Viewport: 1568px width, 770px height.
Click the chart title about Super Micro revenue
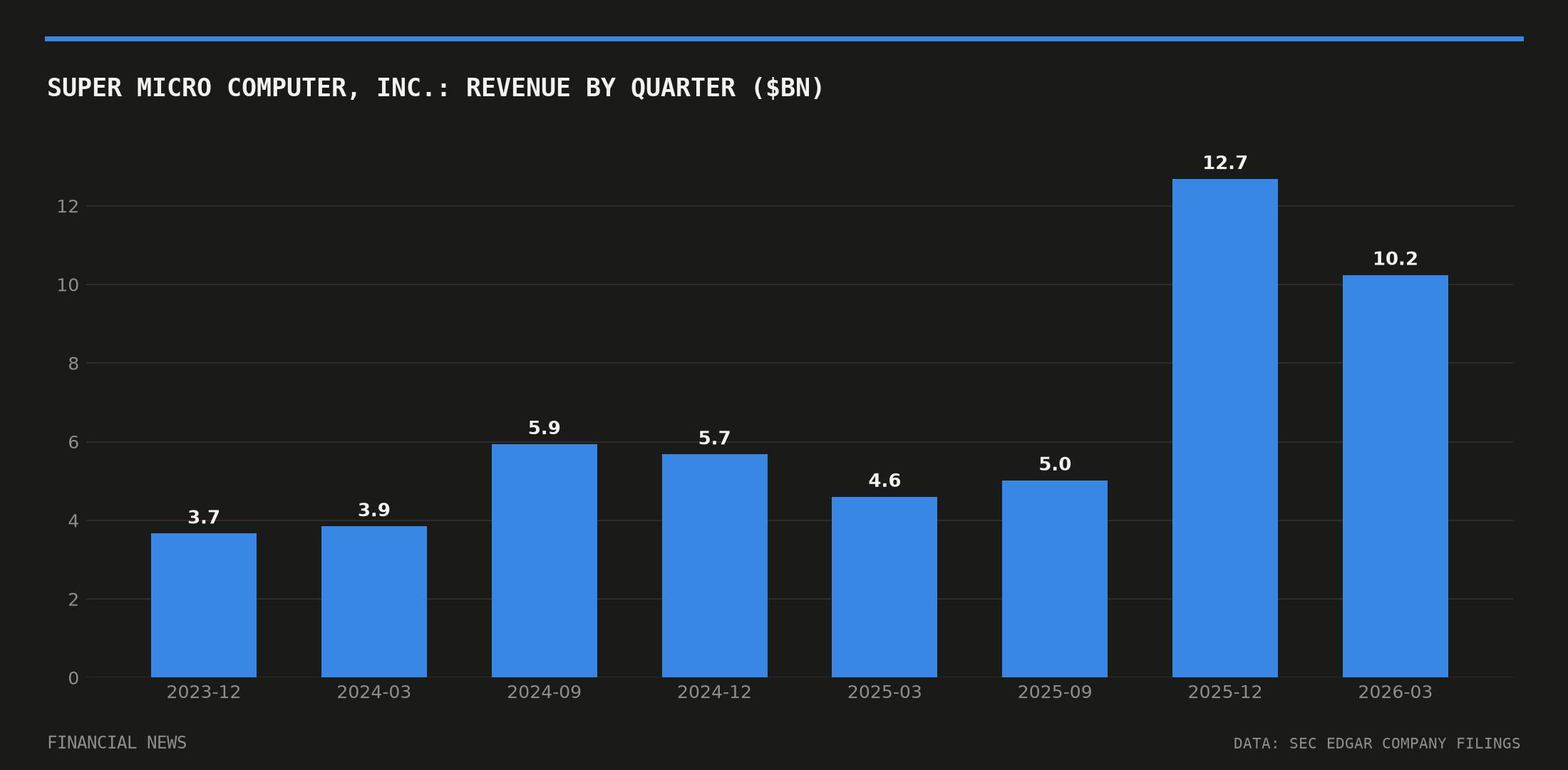[x=435, y=88]
